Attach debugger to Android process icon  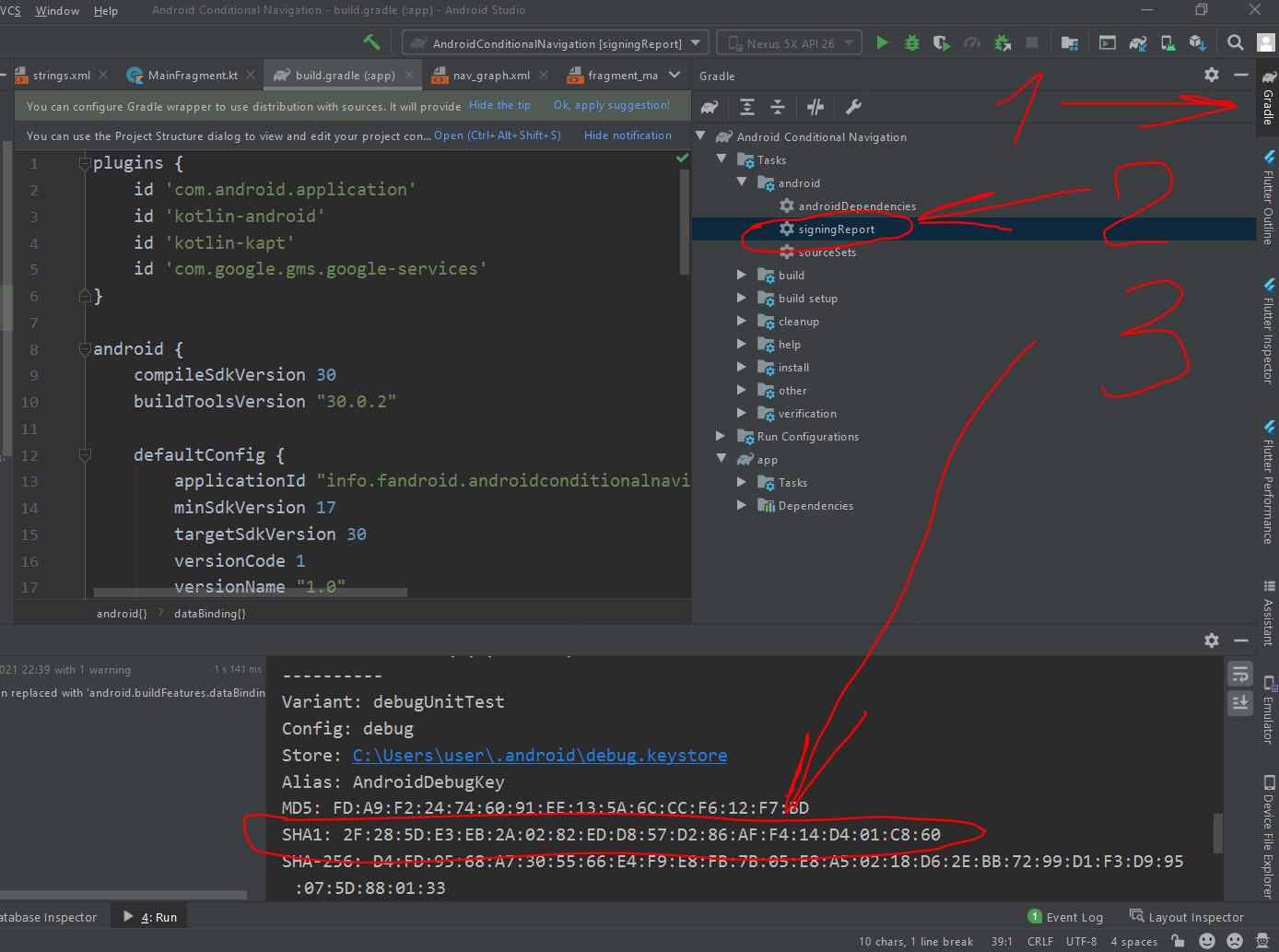click(1003, 42)
